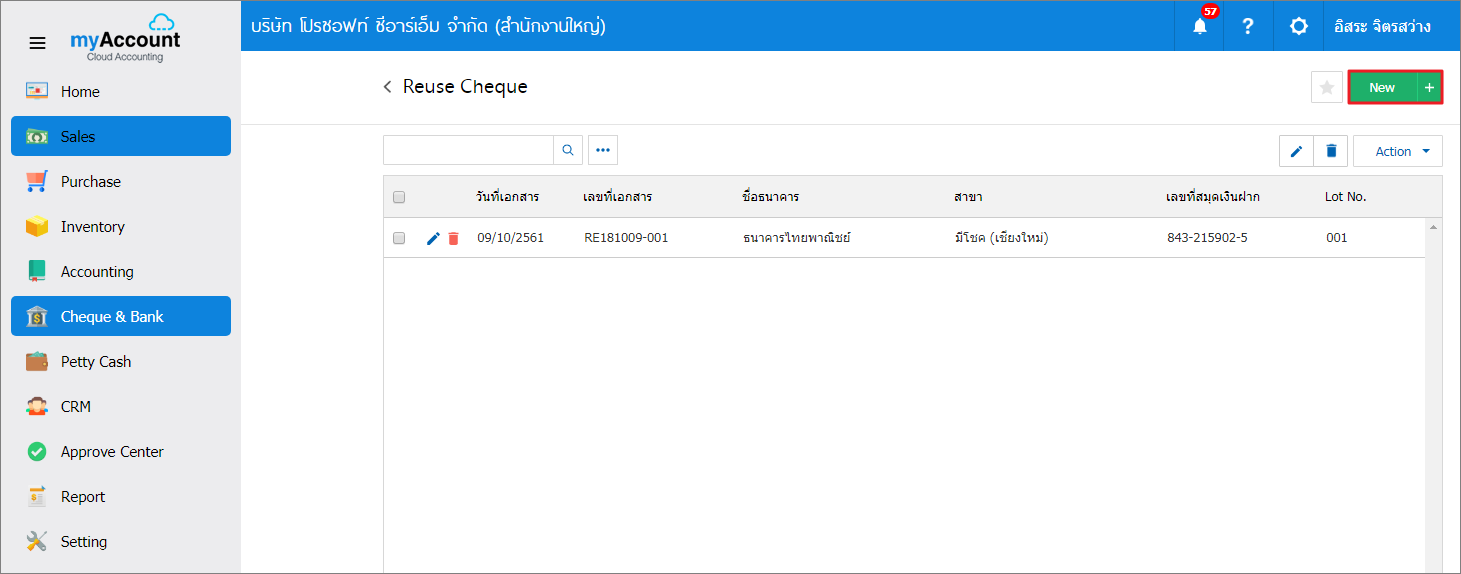1461x574 pixels.
Task: Sort by เลขที่สมุดเงินฝาก column header
Action: coord(1213,197)
